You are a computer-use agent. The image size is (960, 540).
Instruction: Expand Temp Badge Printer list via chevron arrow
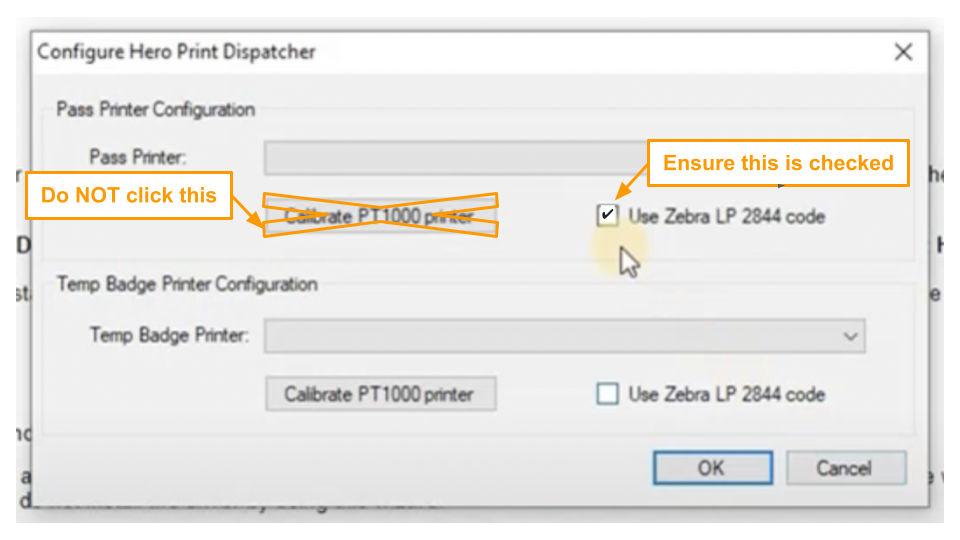coord(851,336)
